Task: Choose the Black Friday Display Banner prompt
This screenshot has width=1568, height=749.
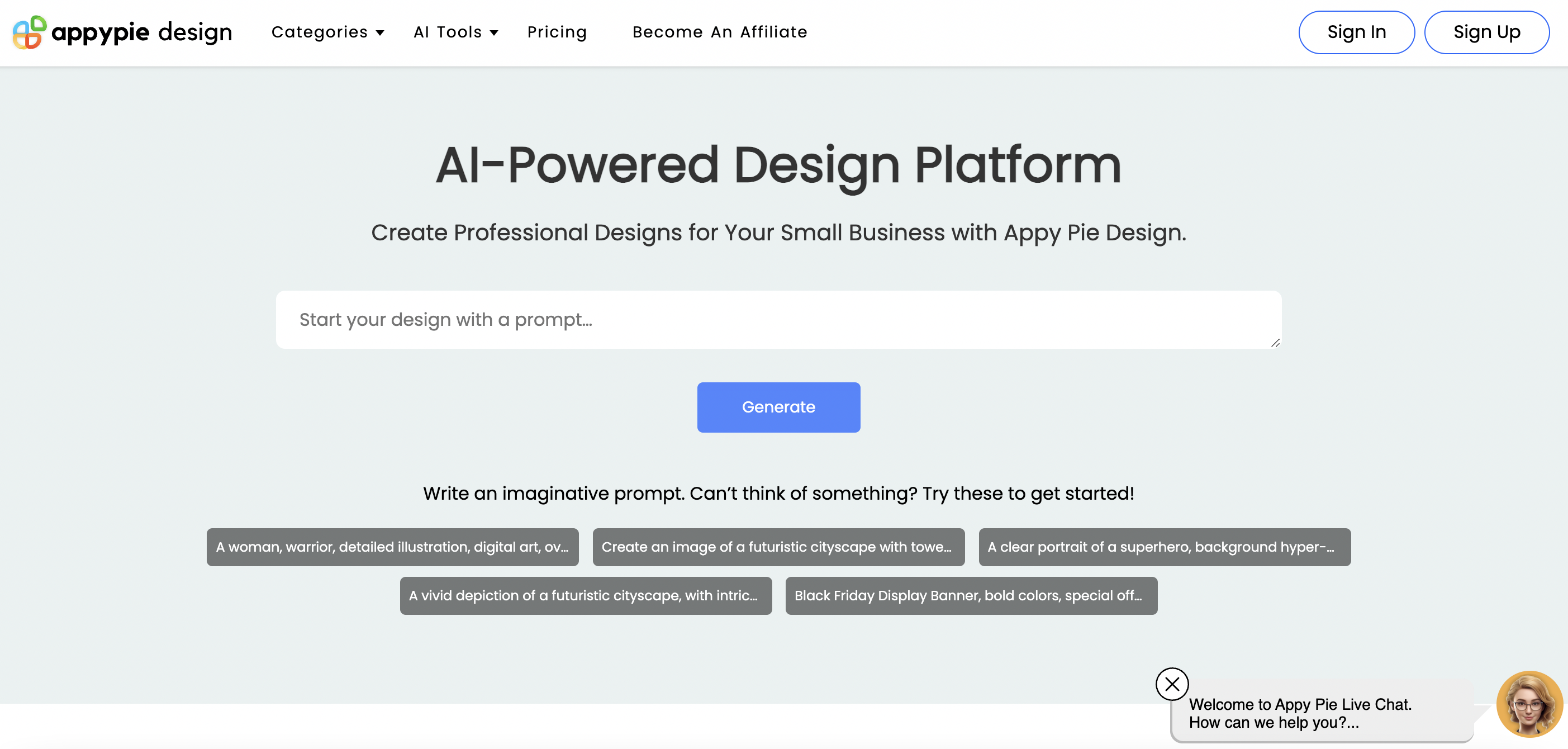Action: point(971,595)
